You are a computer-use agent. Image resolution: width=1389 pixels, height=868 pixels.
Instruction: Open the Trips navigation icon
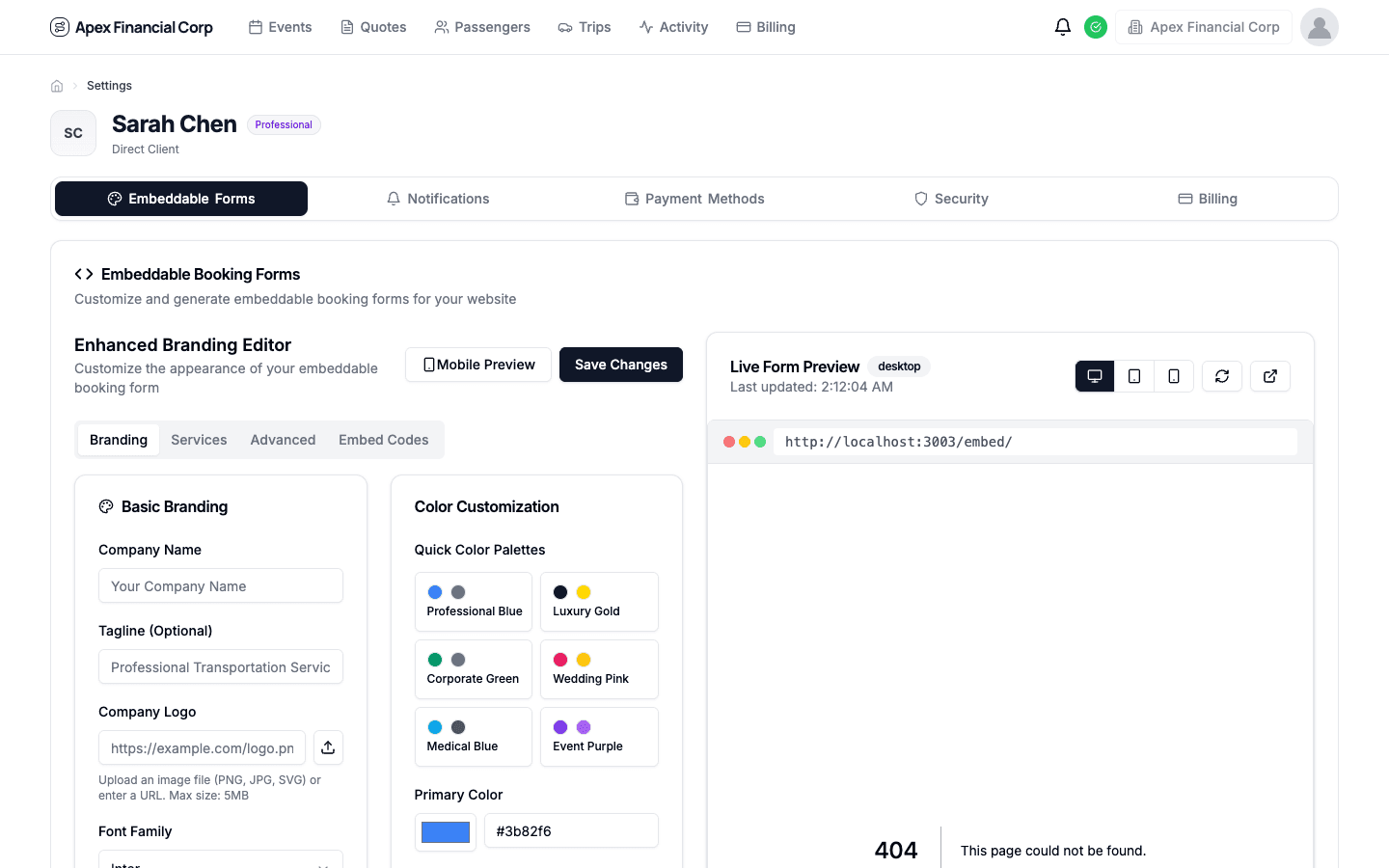pyautogui.click(x=565, y=27)
